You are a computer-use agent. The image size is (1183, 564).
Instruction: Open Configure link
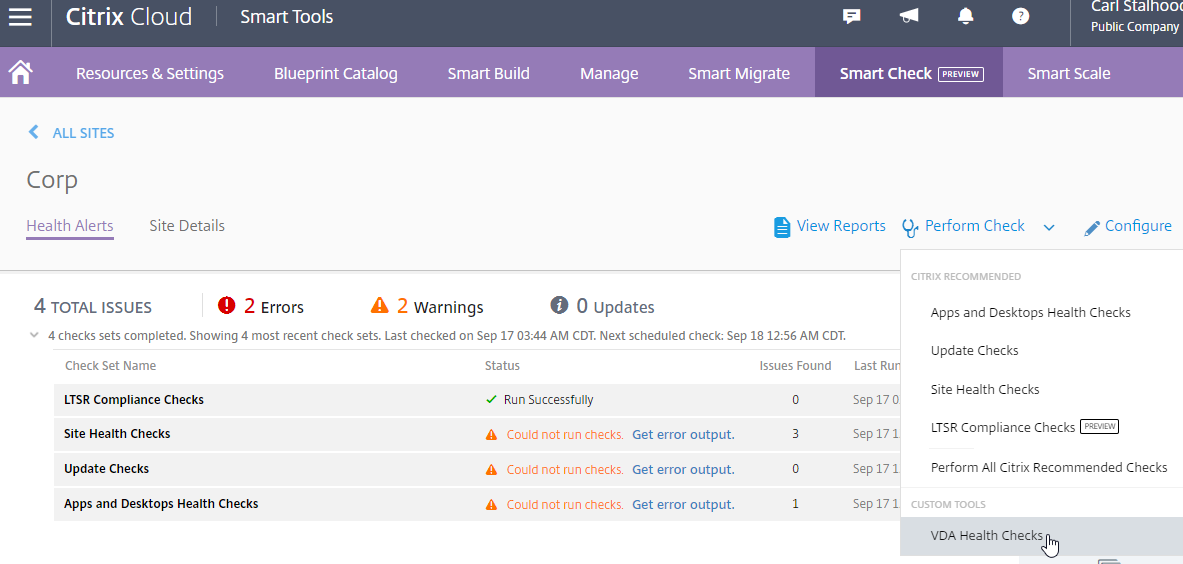tap(1138, 226)
